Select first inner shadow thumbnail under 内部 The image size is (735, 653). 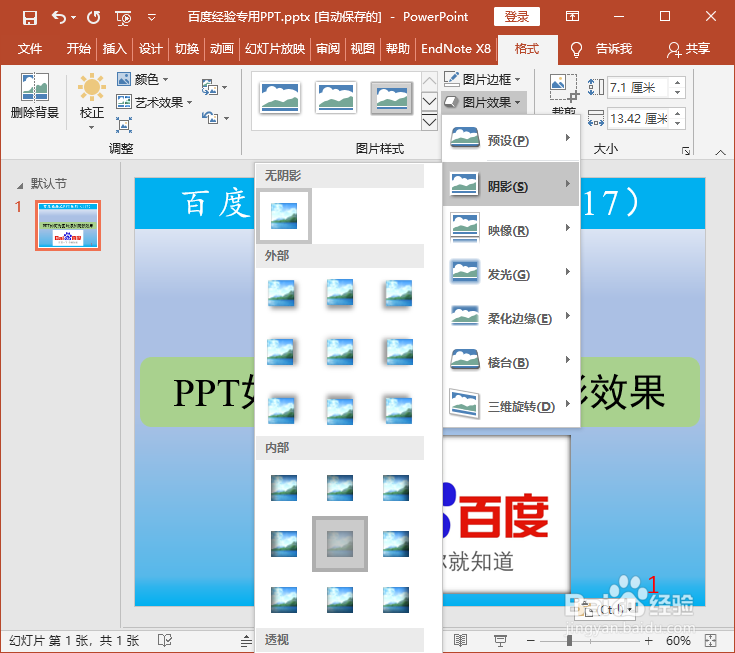[284, 488]
